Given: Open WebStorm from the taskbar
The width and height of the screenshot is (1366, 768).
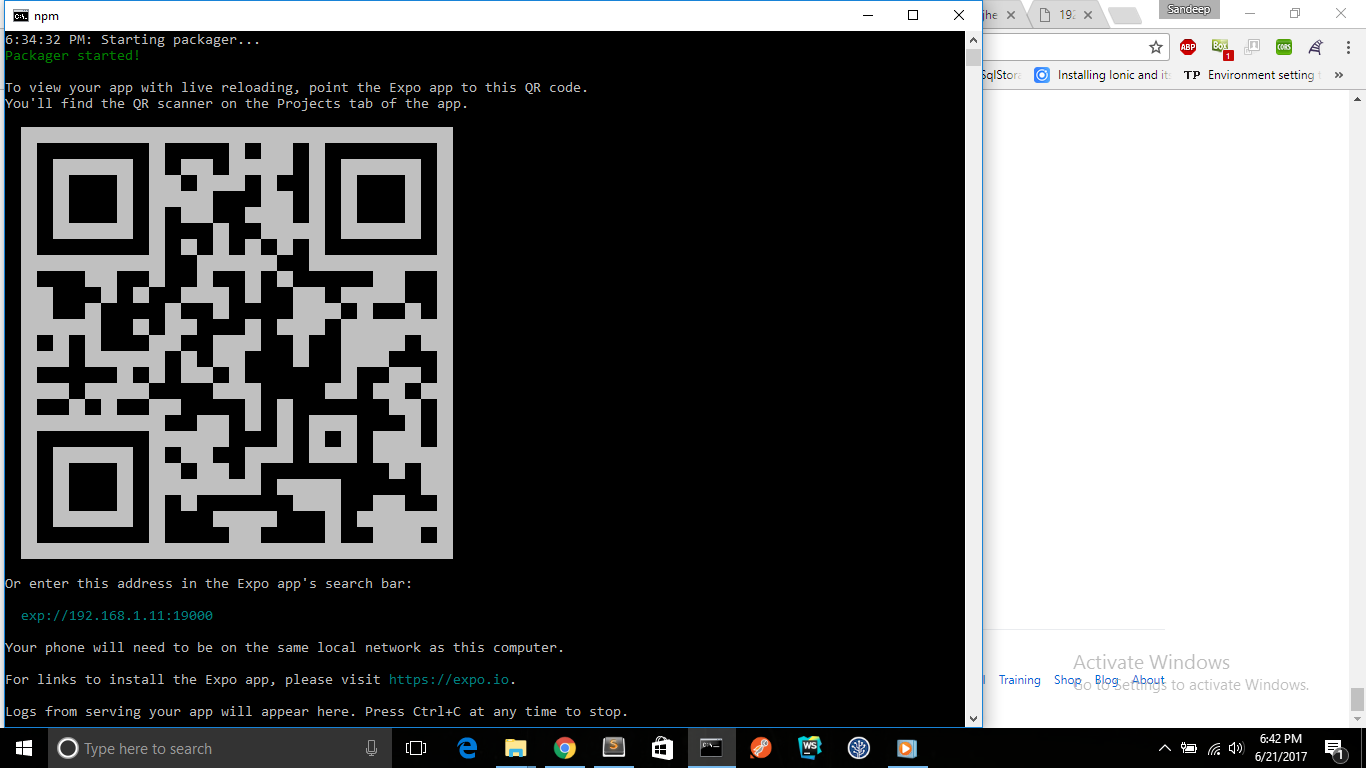Looking at the screenshot, I should [x=809, y=748].
